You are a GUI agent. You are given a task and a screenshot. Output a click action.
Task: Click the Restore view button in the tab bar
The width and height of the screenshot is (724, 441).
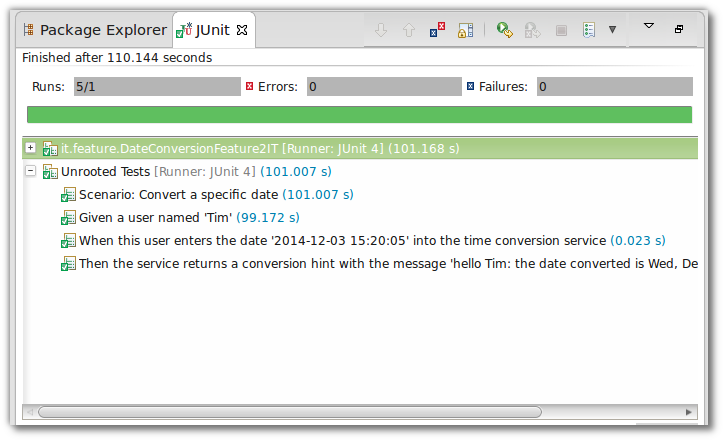pyautogui.click(x=679, y=29)
